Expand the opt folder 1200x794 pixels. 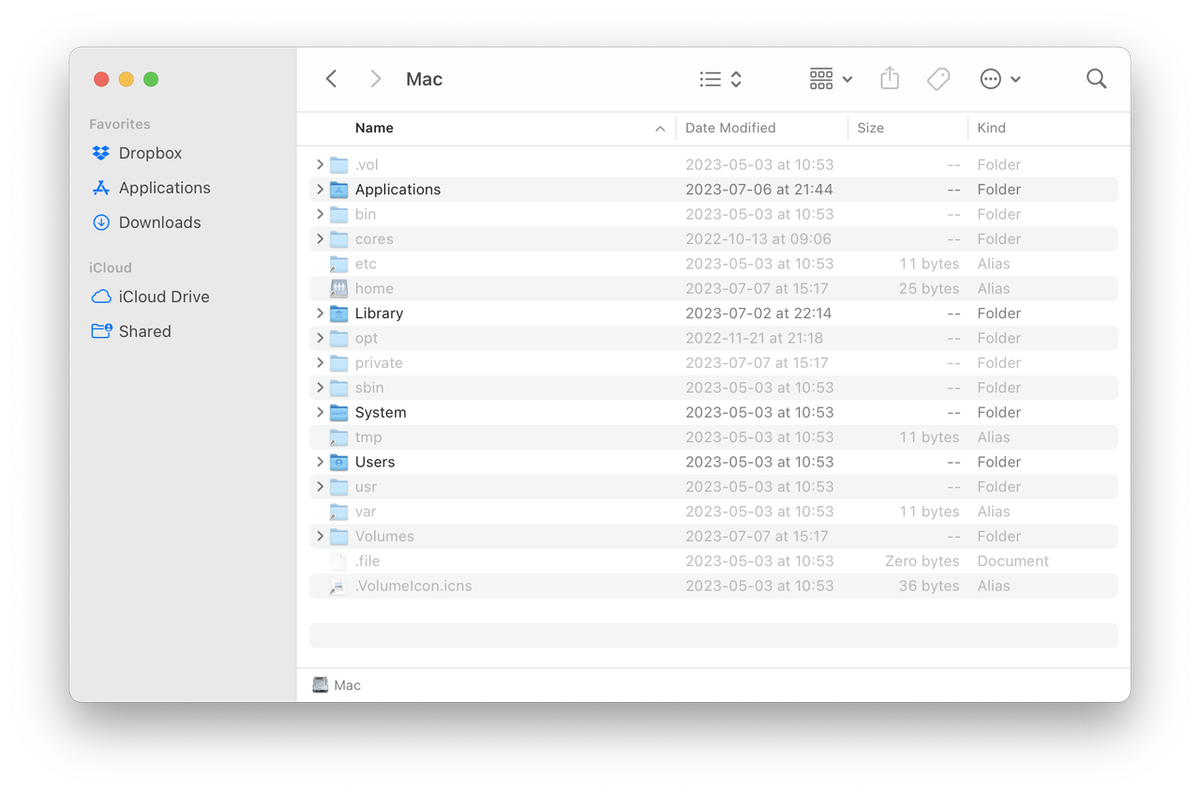[320, 338]
